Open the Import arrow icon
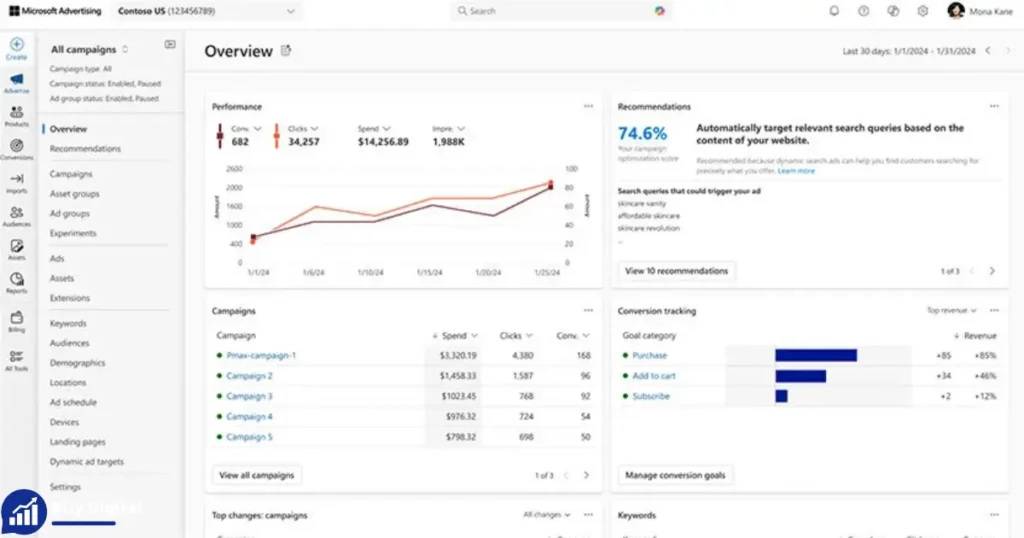The image size is (1024, 538). (x=17, y=179)
